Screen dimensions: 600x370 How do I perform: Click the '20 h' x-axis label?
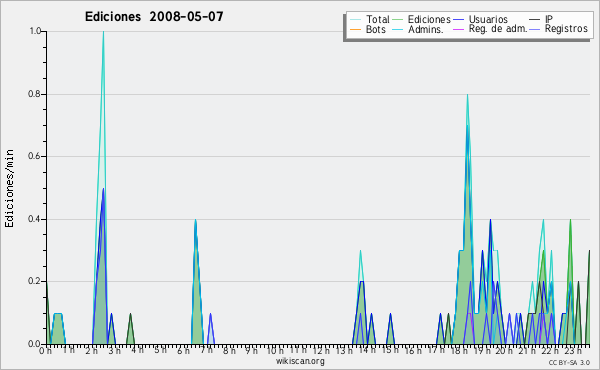pyautogui.click(x=504, y=351)
